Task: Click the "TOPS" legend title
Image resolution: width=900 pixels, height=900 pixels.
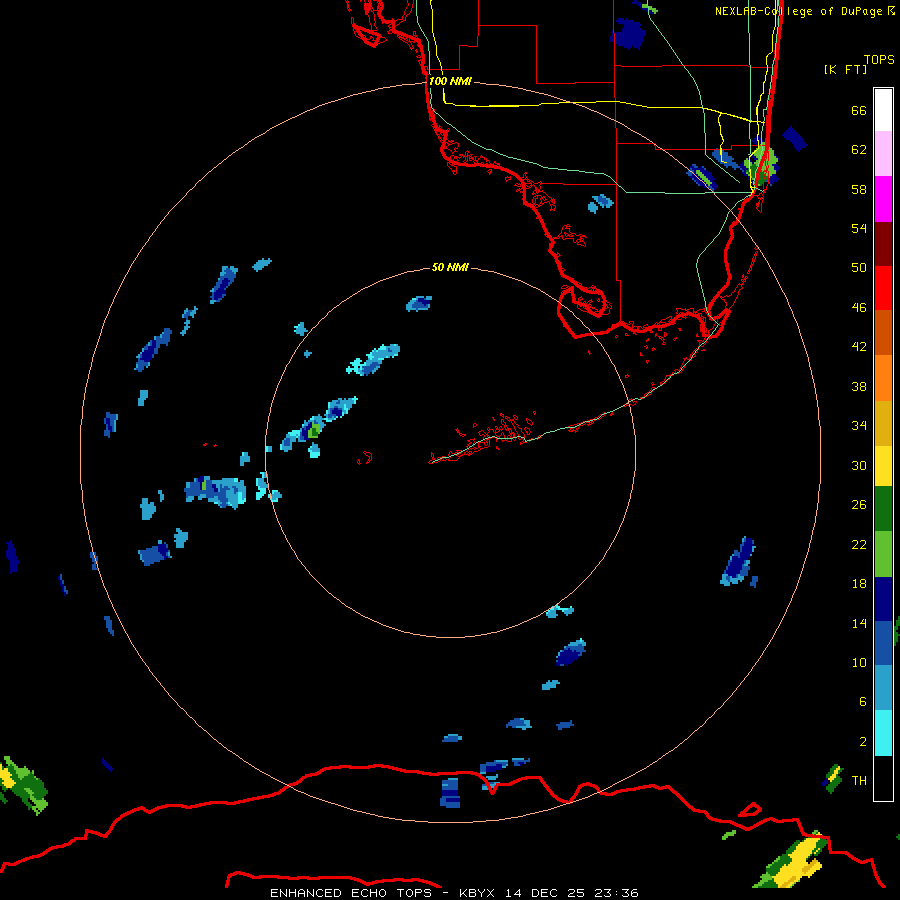Action: coord(879,59)
